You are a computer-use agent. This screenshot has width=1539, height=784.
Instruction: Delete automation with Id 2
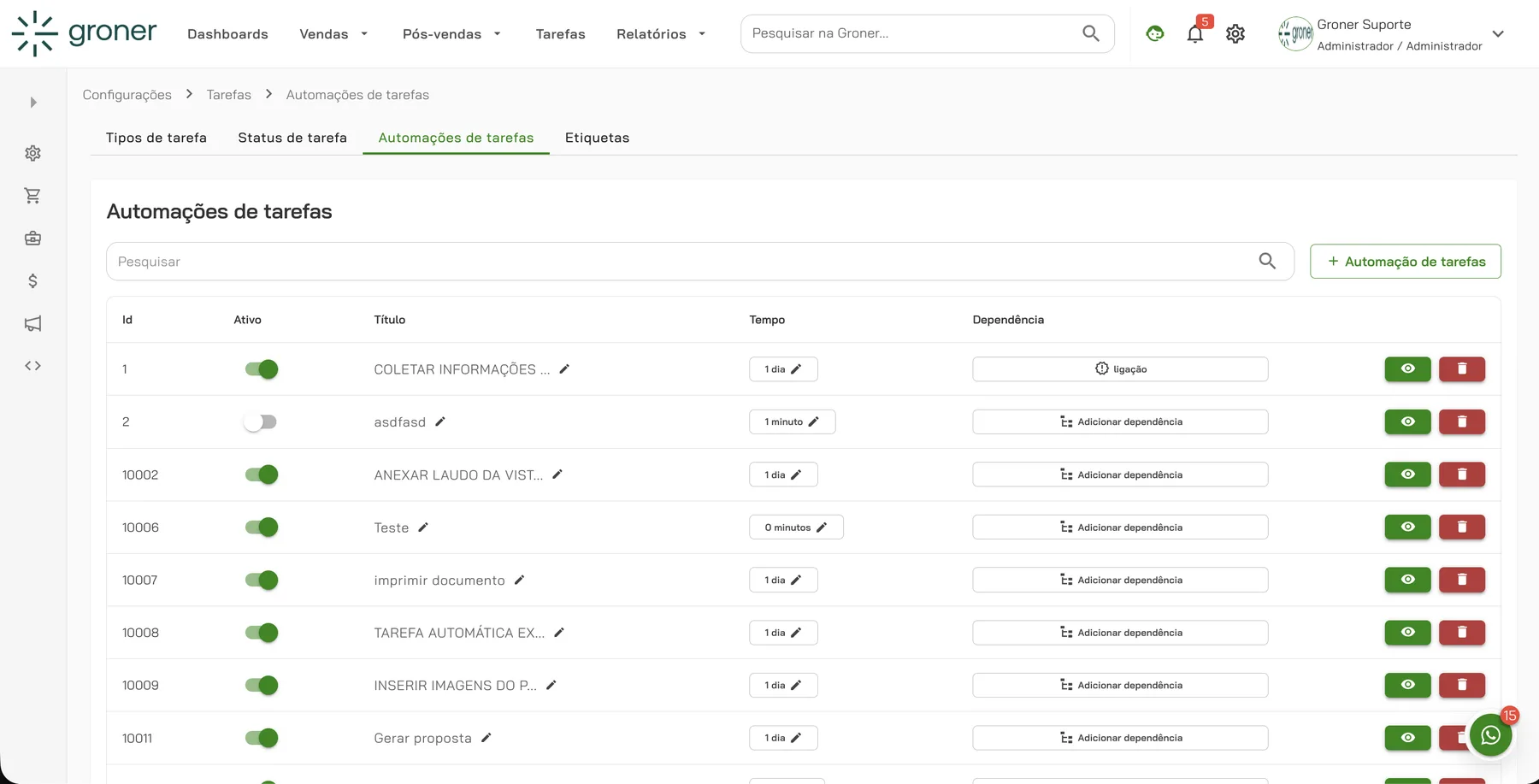[1462, 421]
